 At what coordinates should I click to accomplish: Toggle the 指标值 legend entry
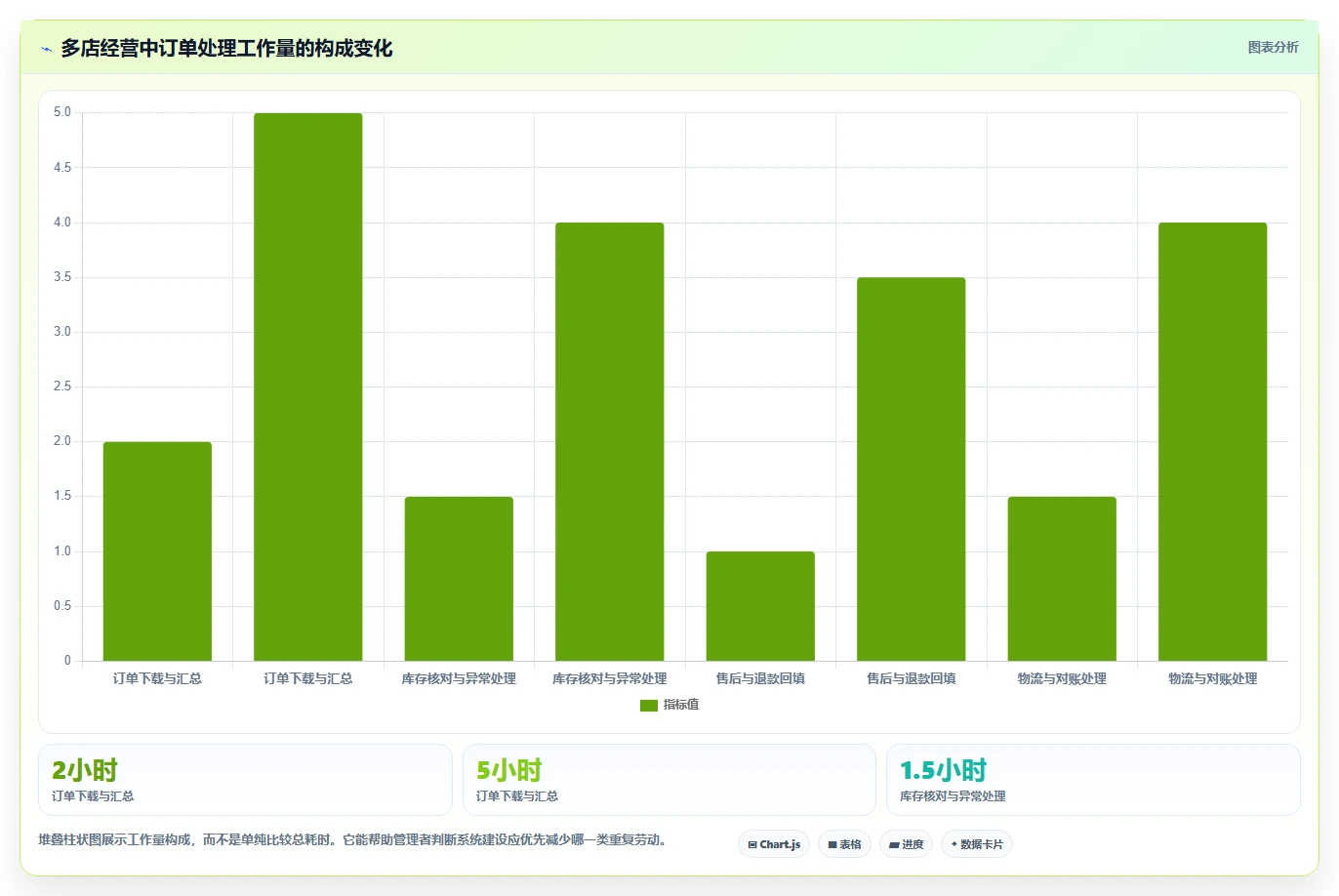669,705
